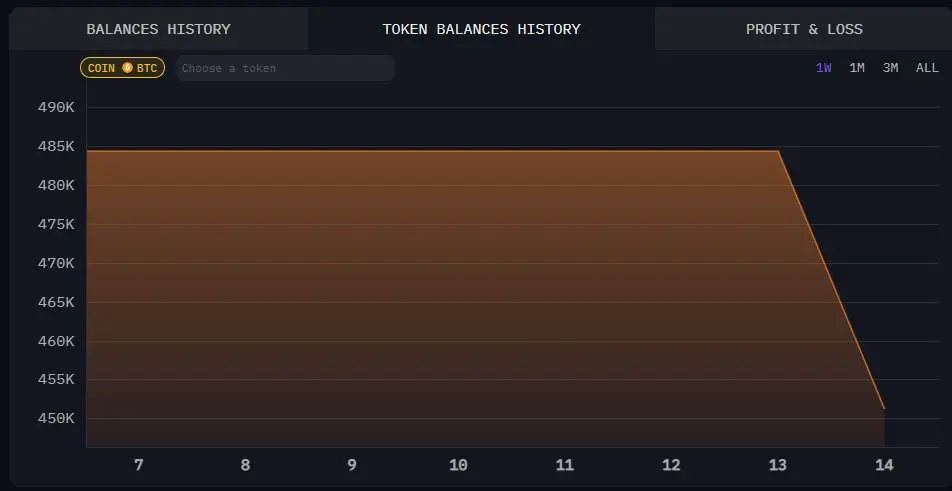Viewport: 952px width, 491px height.
Task: Click the 480K y-axis label
Action: pos(56,185)
